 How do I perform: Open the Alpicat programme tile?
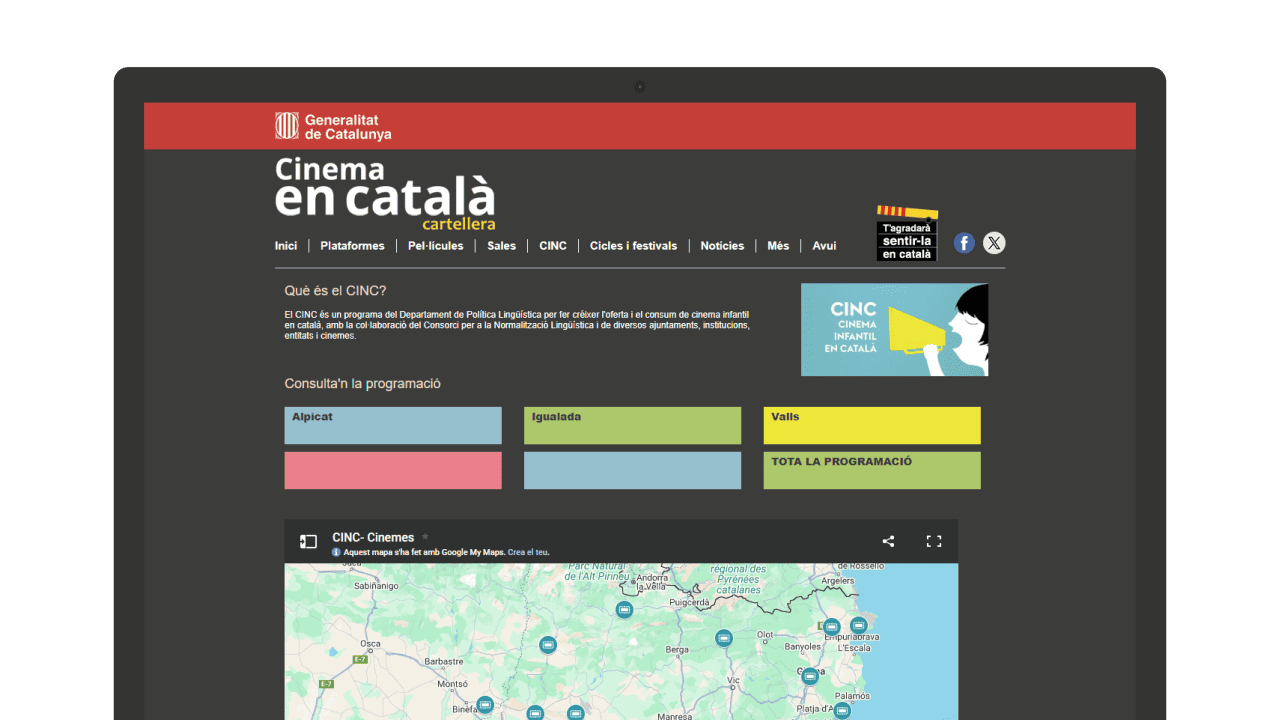(393, 425)
